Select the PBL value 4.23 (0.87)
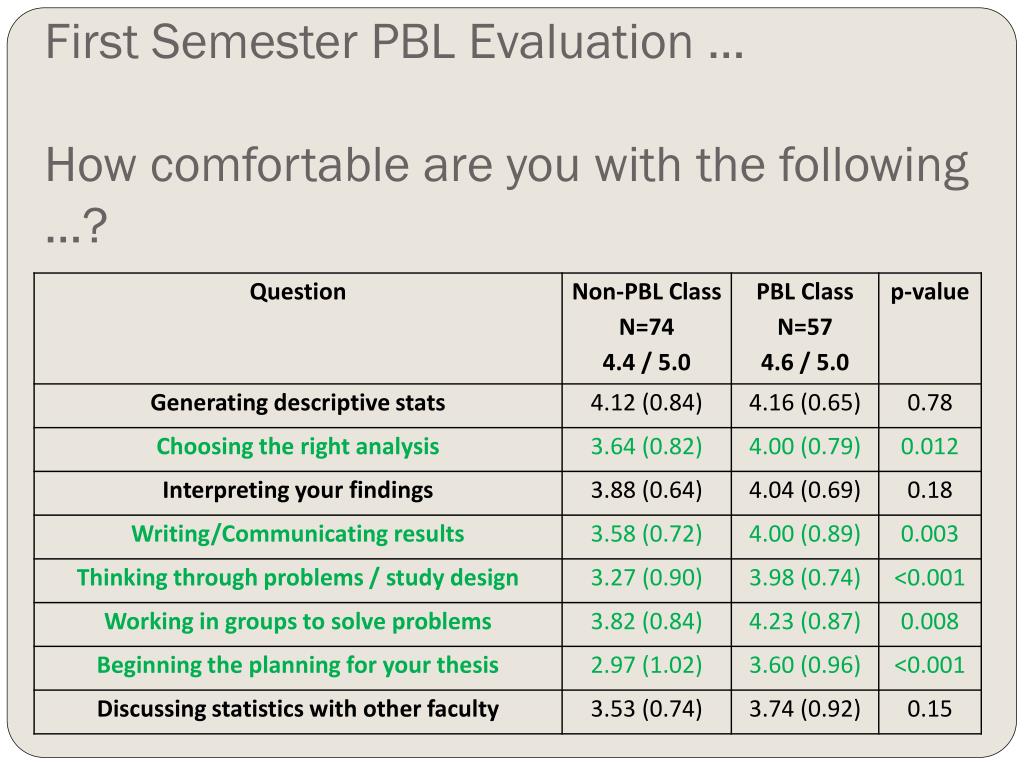The width and height of the screenshot is (1024, 768). click(x=805, y=622)
